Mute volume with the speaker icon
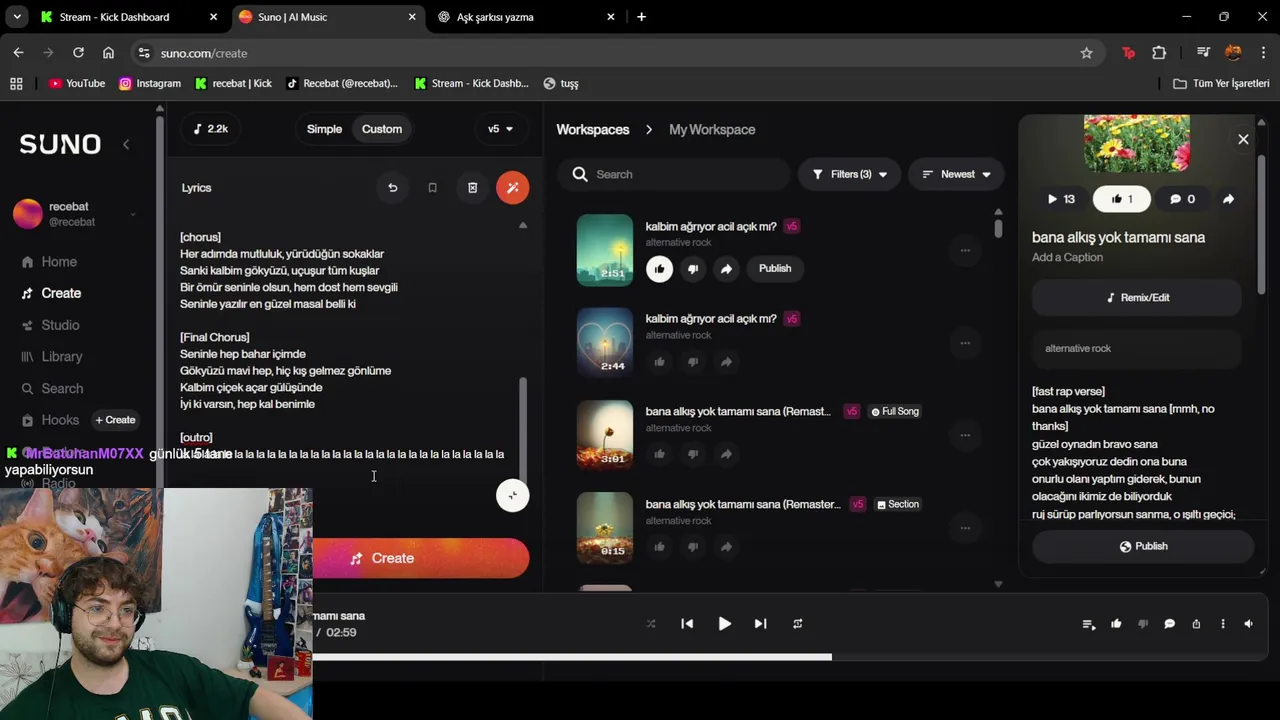The height and width of the screenshot is (720, 1280). tap(1248, 624)
